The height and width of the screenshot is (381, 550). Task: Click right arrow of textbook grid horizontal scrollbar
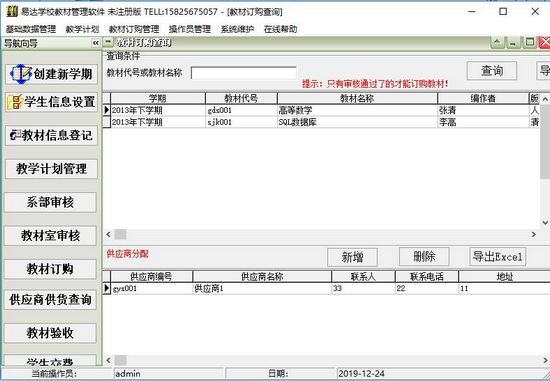(x=534, y=234)
